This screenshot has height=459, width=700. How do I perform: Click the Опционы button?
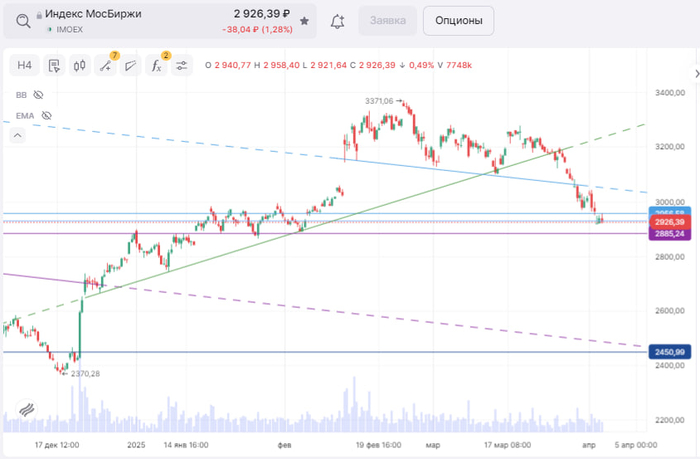click(x=458, y=20)
